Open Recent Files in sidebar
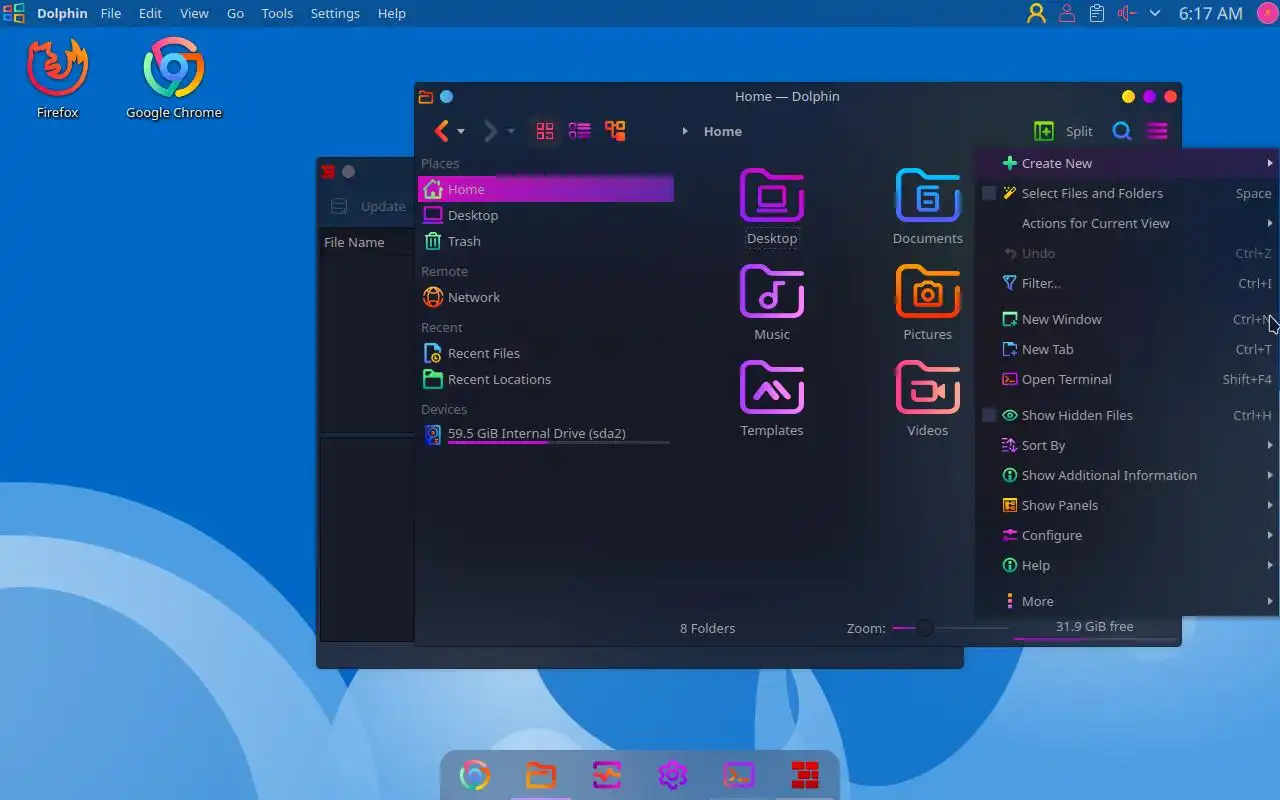 coord(546,353)
